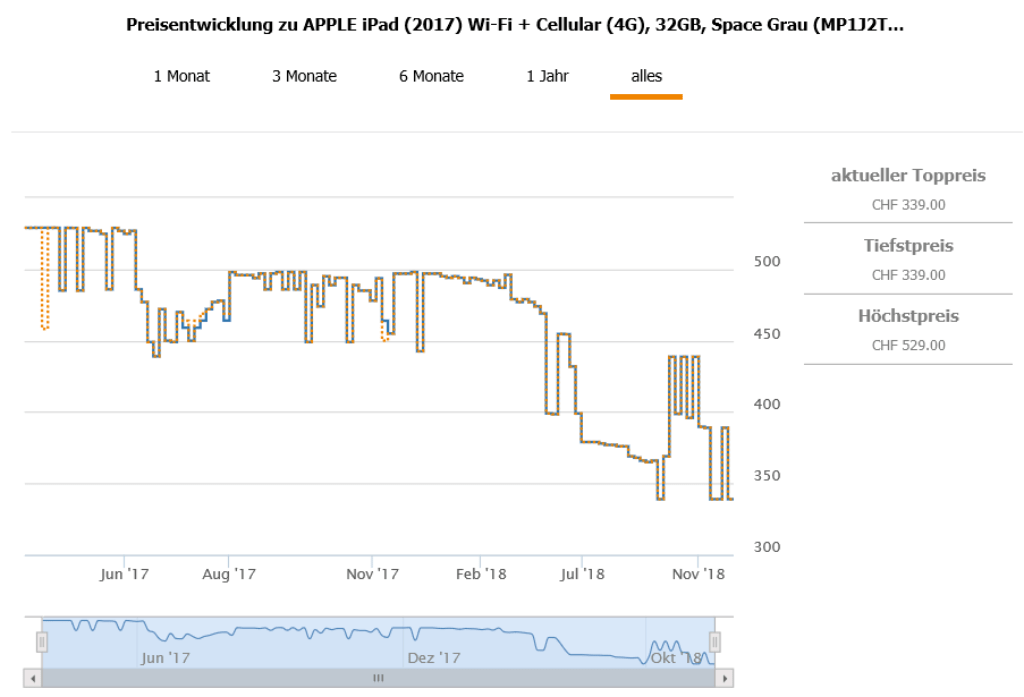
Task: Click the 'Höchstpreis' heading
Action: (x=908, y=316)
